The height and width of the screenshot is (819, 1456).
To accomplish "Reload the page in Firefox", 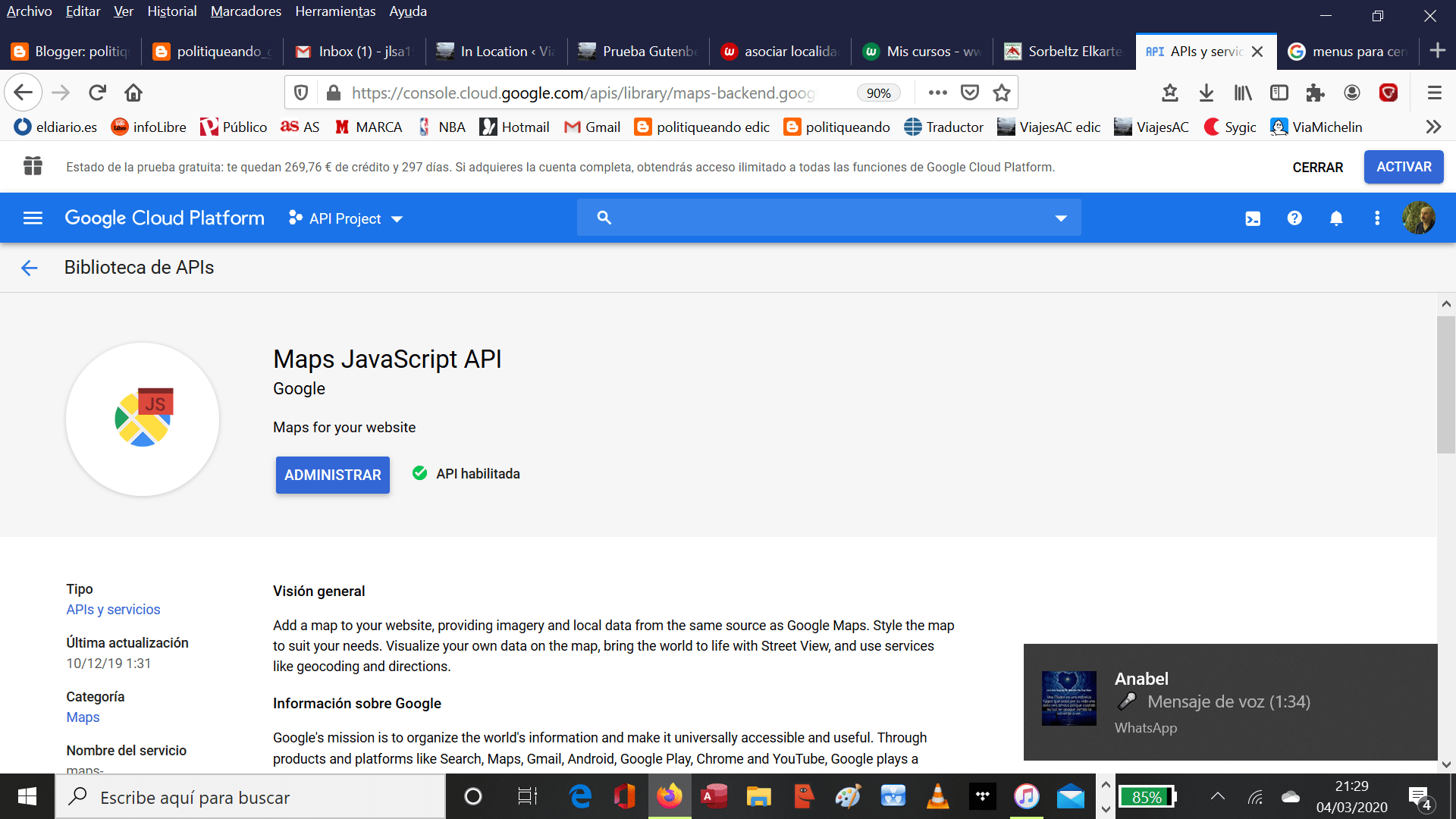I will click(x=97, y=93).
